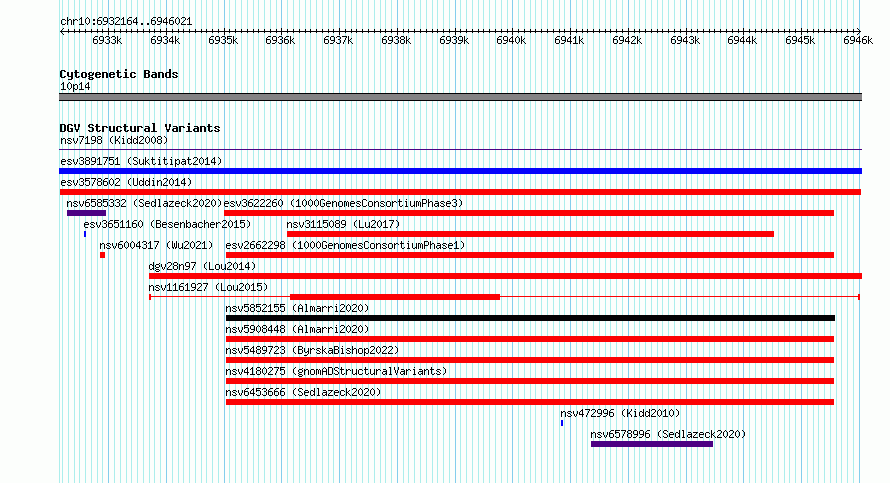
Task: Click the thick red nsv1161927 segment
Action: pos(395,297)
